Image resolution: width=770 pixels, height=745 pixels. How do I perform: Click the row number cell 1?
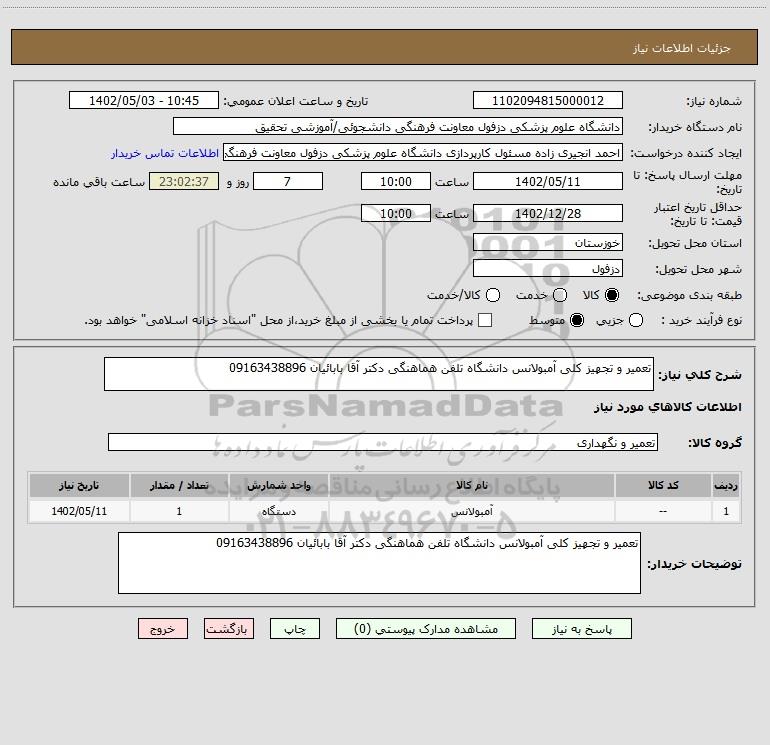[x=726, y=511]
